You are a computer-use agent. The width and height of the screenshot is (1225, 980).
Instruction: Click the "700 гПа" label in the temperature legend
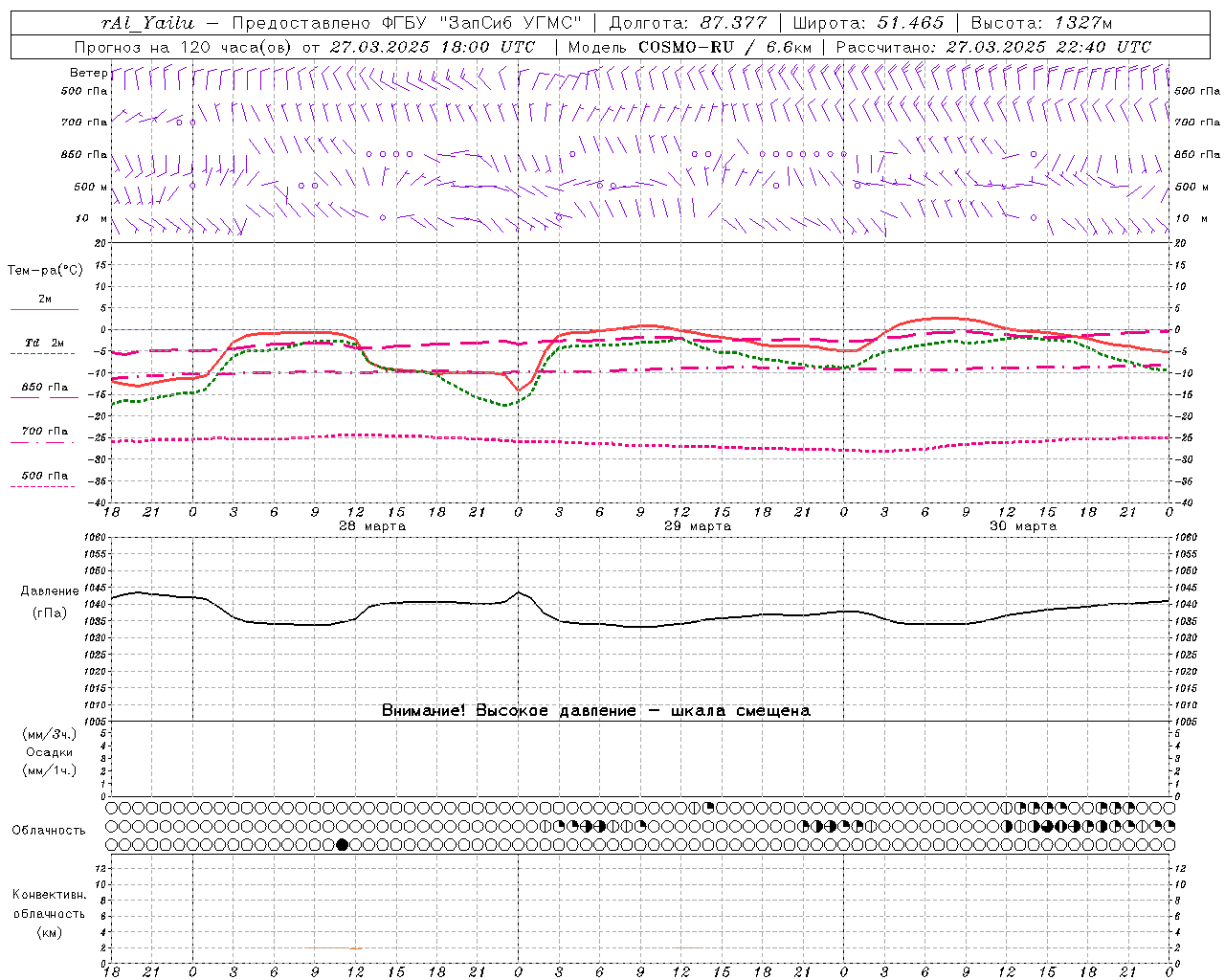[x=44, y=432]
